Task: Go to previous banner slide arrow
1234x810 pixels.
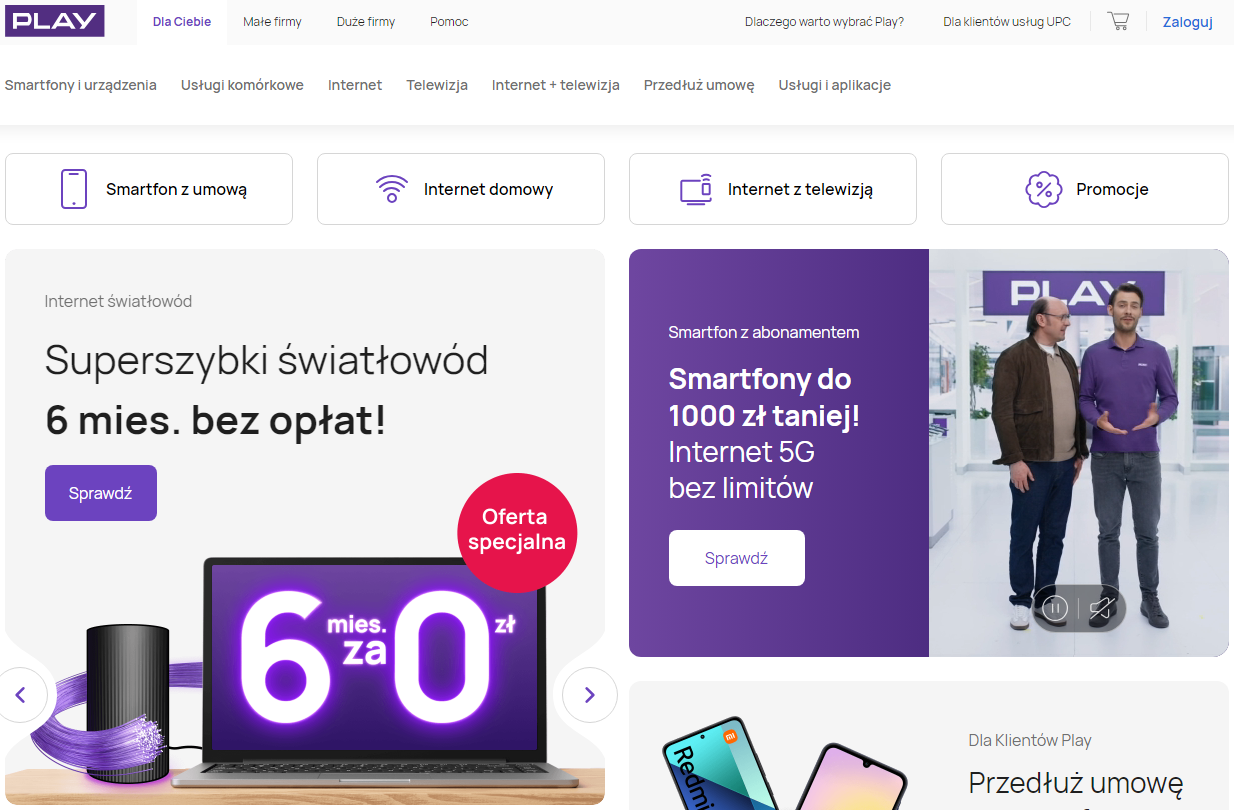Action: click(x=19, y=695)
